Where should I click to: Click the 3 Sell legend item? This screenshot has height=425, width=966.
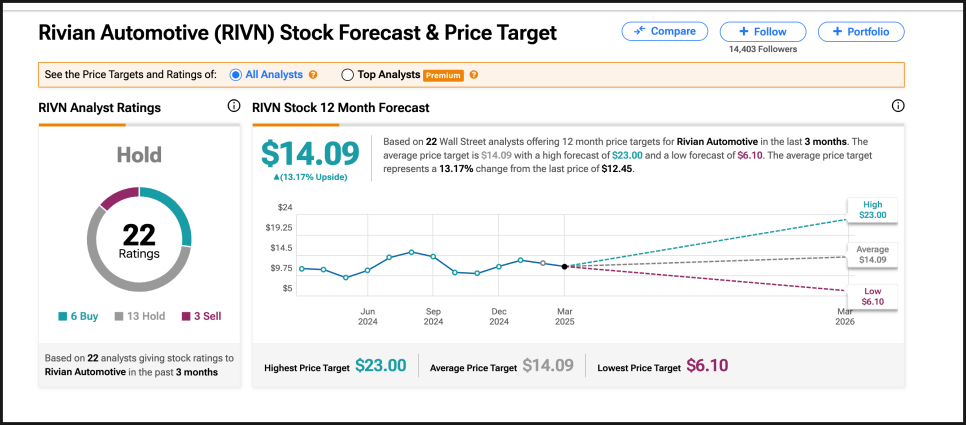201,317
